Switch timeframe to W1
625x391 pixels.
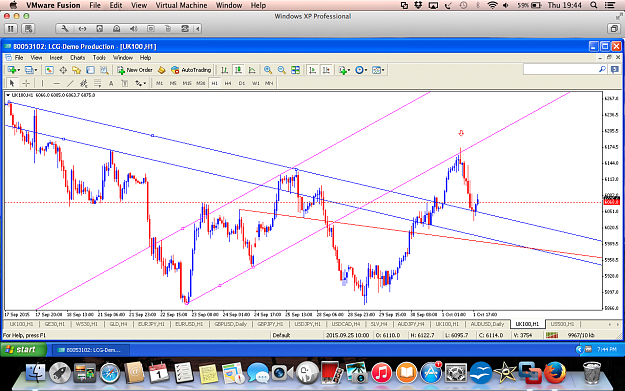pyautogui.click(x=256, y=83)
